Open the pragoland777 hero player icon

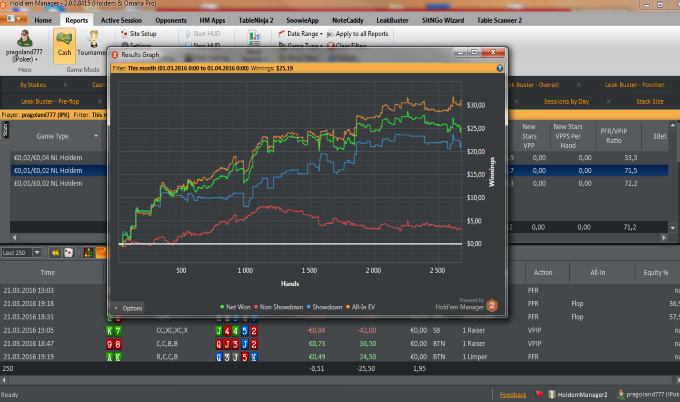pyautogui.click(x=24, y=39)
